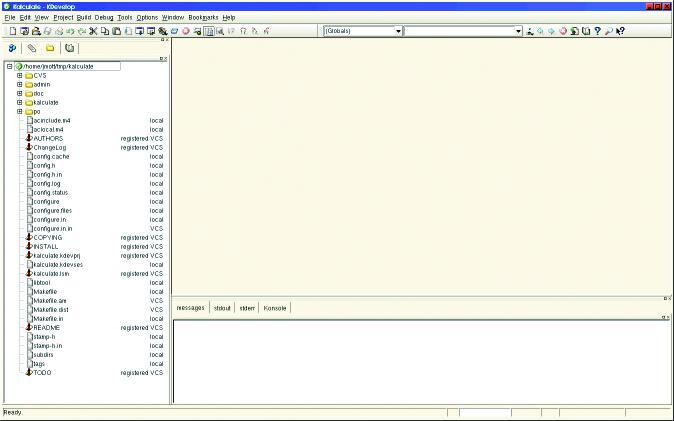674x421 pixels.
Task: Click the Cut scissors icon
Action: point(93,31)
